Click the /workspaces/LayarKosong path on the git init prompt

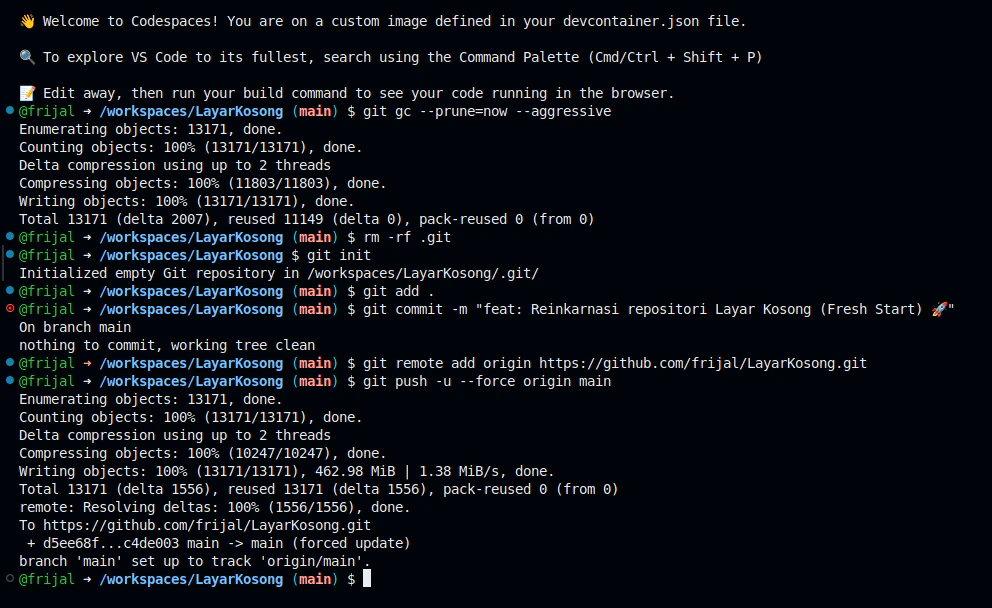(191, 255)
